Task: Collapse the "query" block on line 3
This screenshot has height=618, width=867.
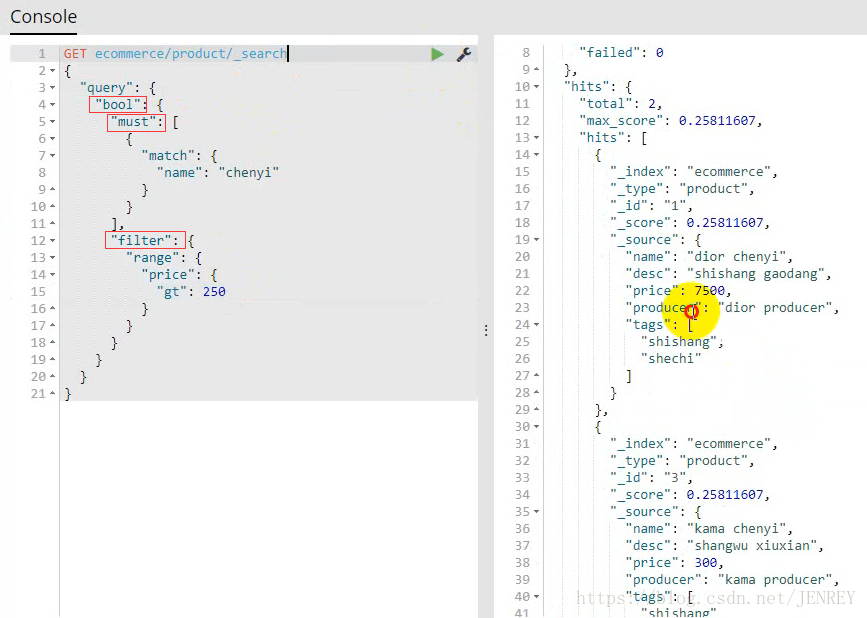Action: (x=53, y=88)
